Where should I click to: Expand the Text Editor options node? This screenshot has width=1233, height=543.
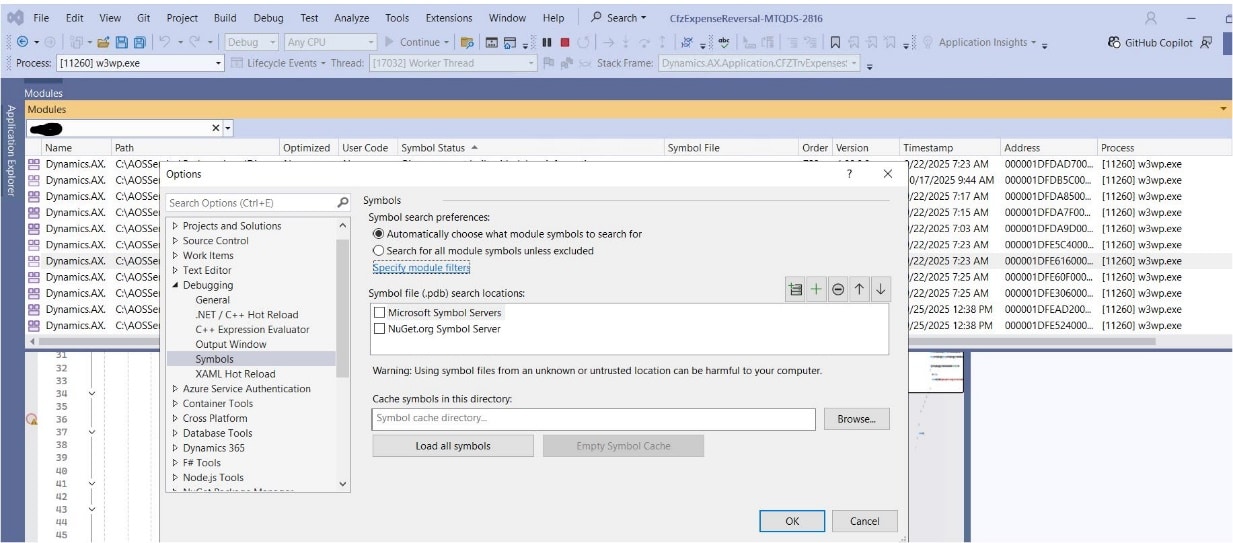click(176, 270)
